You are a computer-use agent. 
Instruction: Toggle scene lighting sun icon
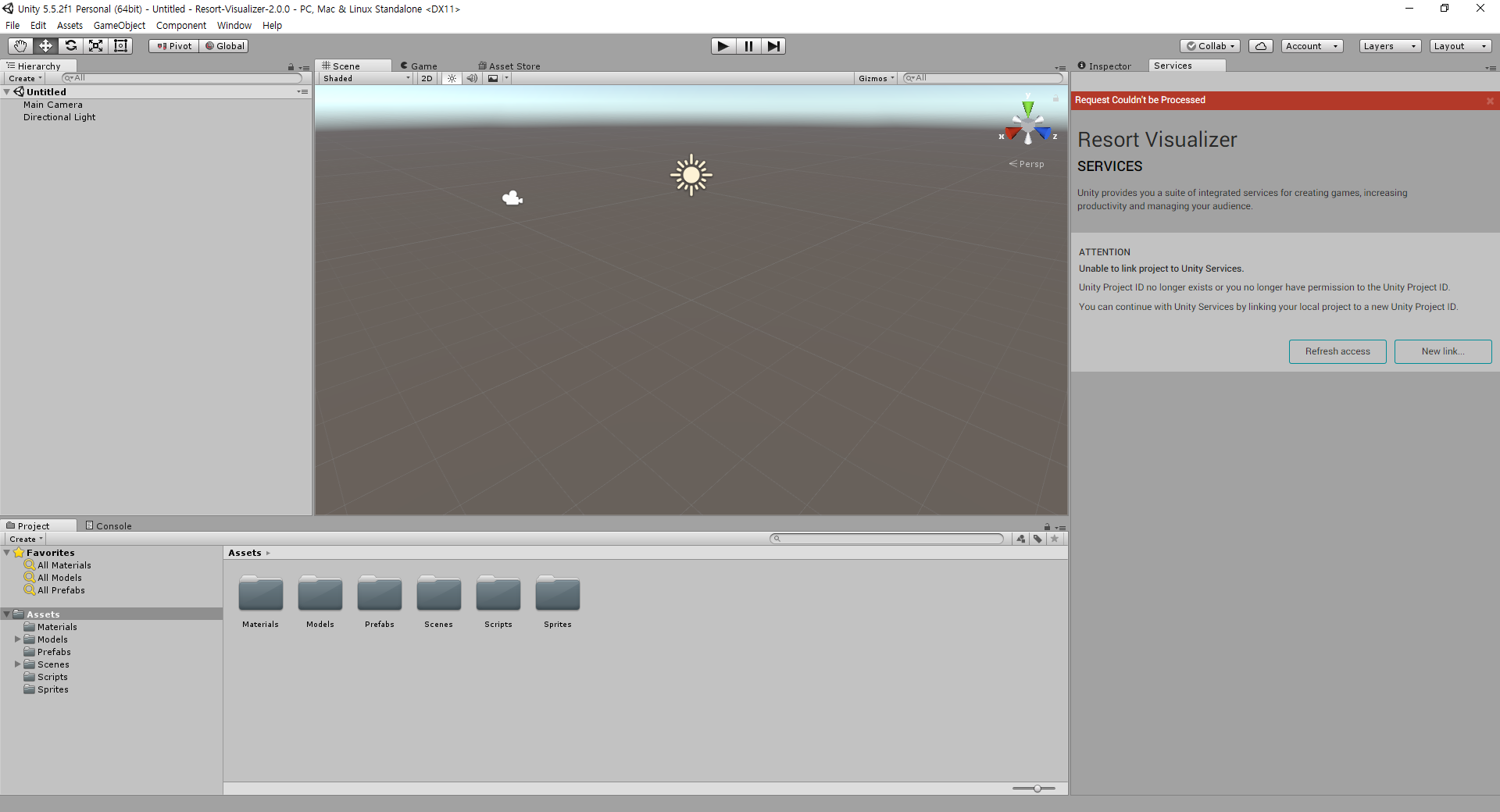(452, 78)
